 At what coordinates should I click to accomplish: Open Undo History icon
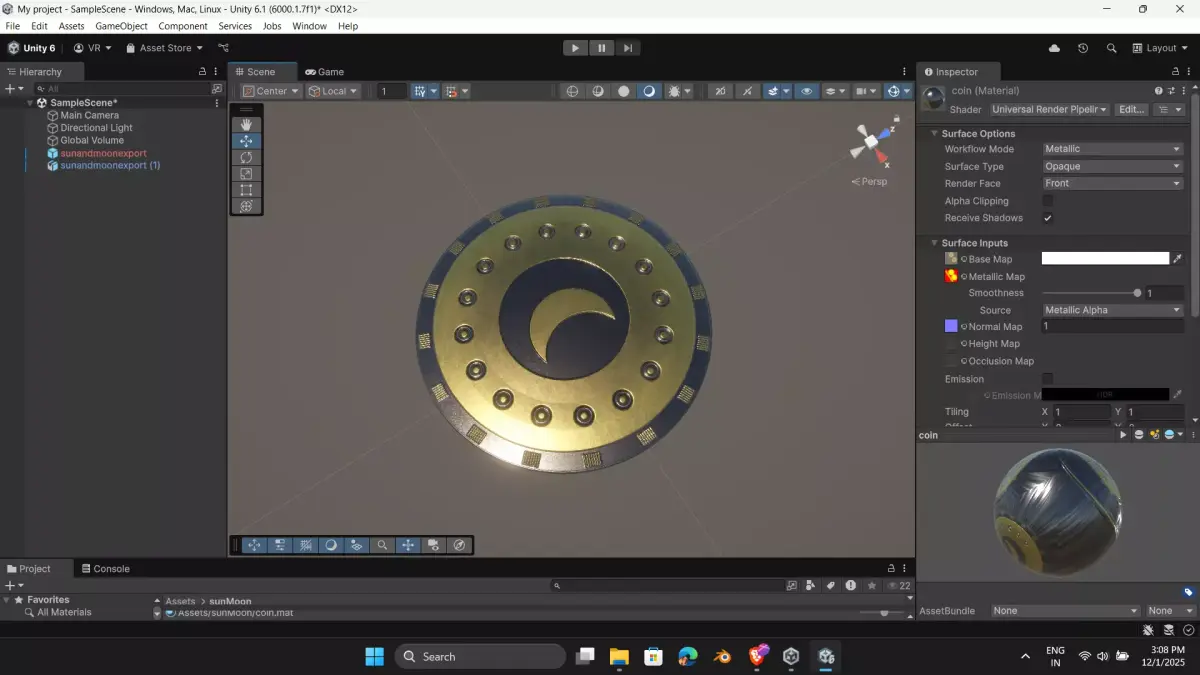click(x=1083, y=48)
